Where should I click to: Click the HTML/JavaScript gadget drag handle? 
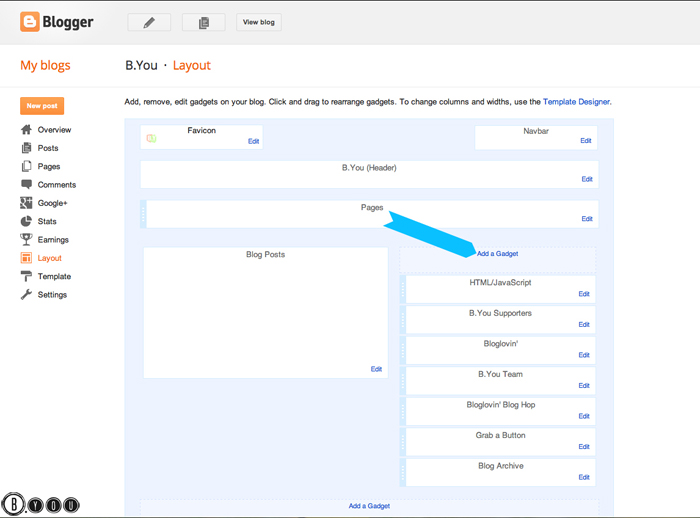403,289
